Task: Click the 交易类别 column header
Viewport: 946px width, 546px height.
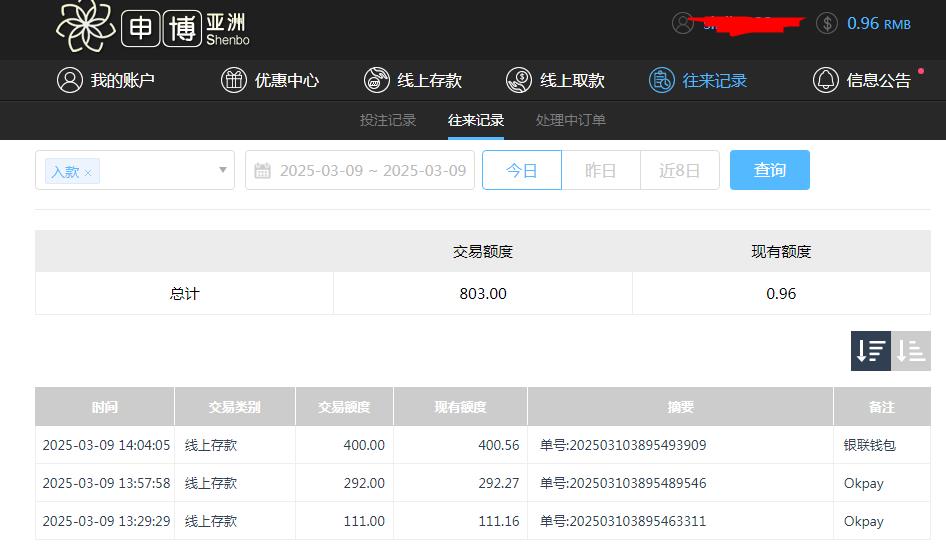Action: tap(235, 407)
